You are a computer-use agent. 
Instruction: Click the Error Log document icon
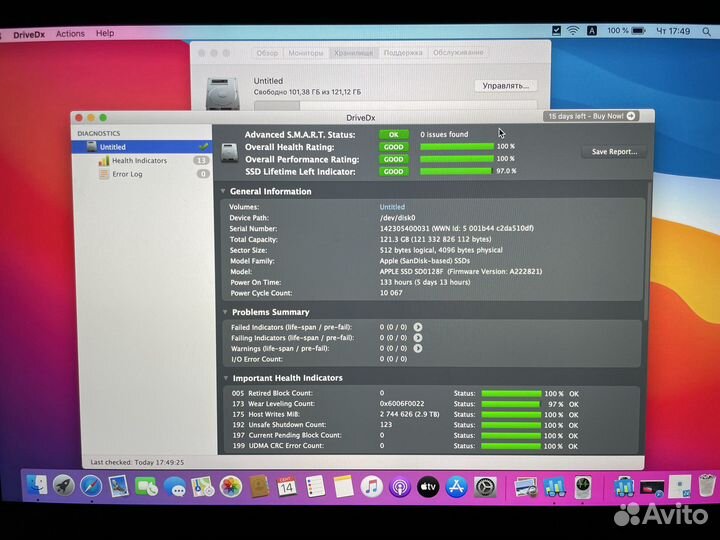pos(104,174)
